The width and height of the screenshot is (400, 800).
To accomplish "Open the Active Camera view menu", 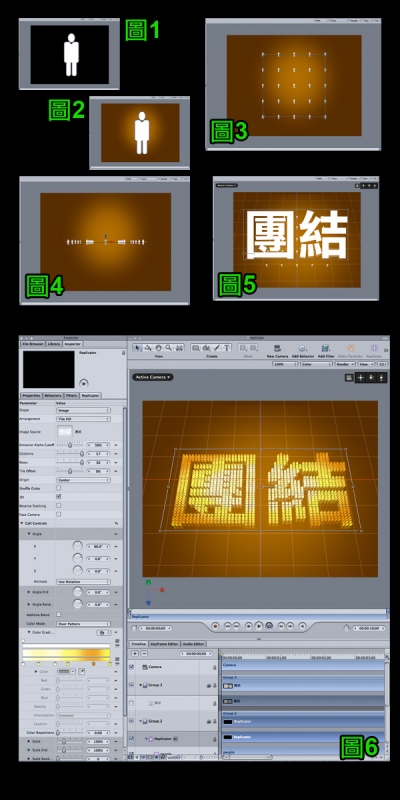I will [153, 377].
